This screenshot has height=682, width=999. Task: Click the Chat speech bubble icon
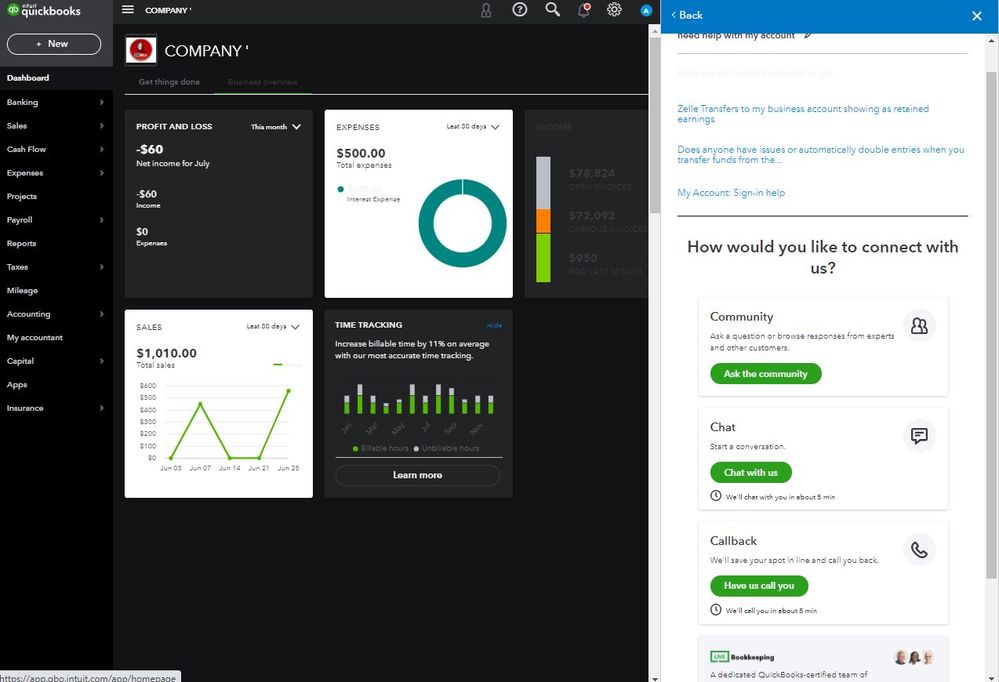point(919,436)
